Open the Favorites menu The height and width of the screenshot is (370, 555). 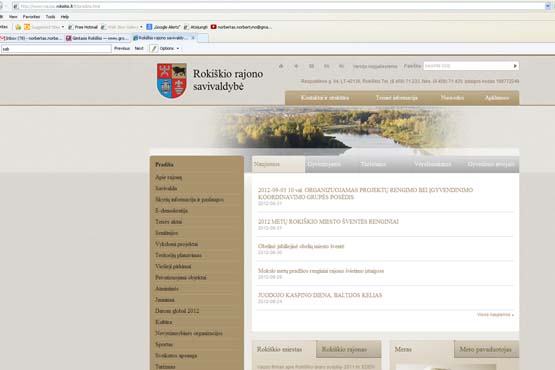click(x=32, y=17)
